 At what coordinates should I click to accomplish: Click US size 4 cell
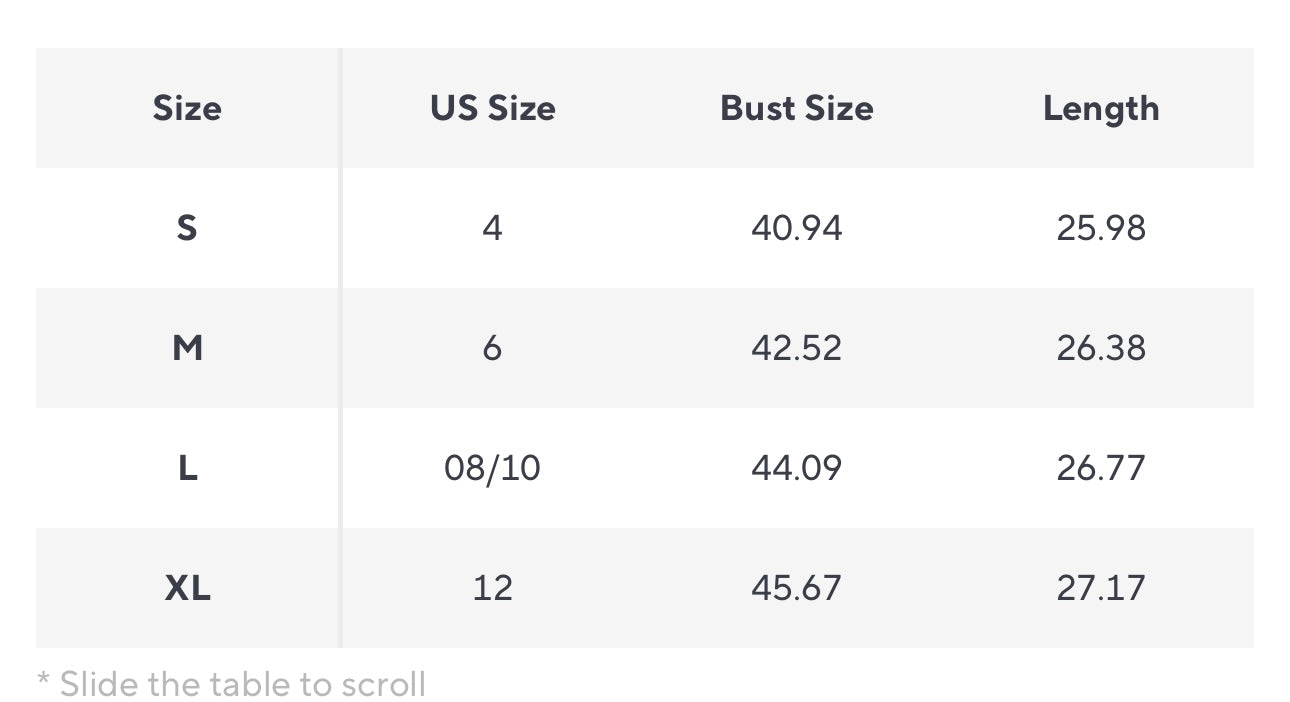tap(492, 228)
